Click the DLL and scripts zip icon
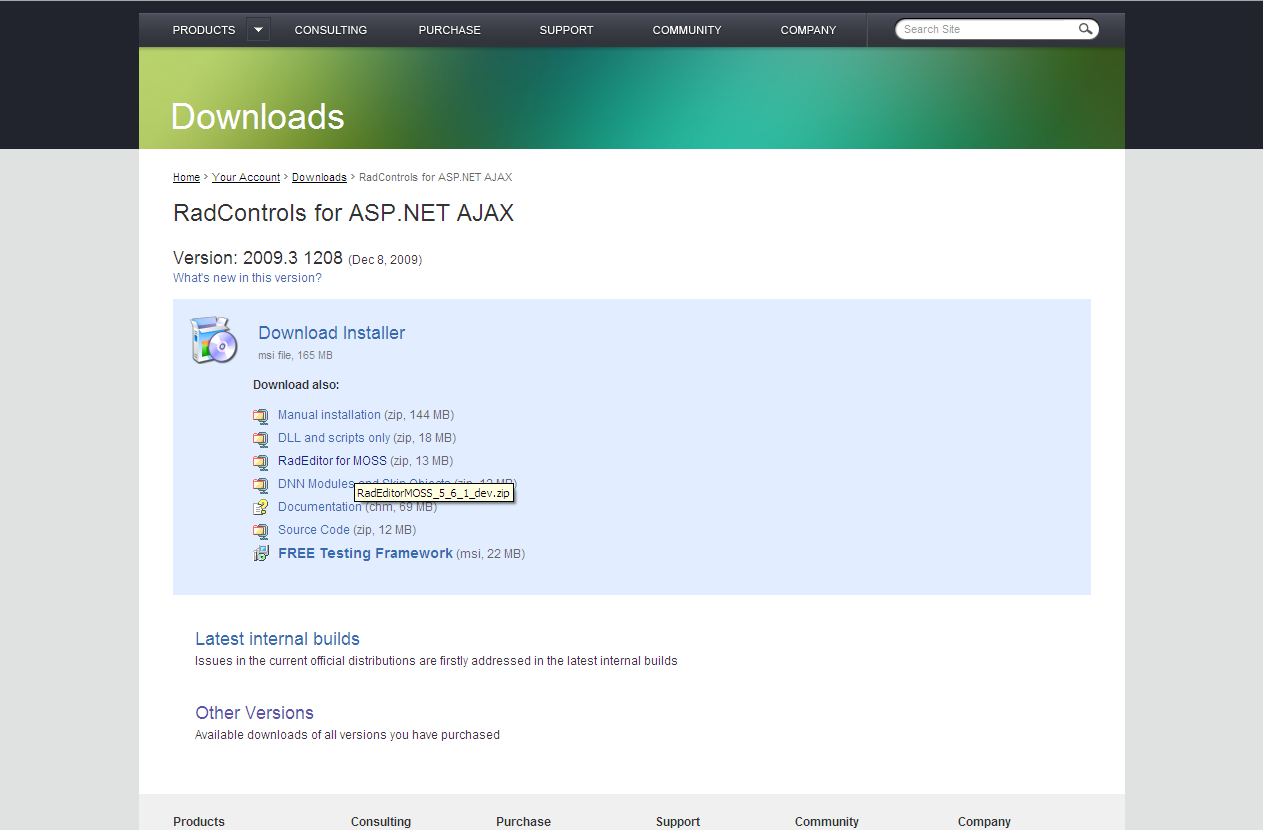The width and height of the screenshot is (1263, 830). pos(261,438)
